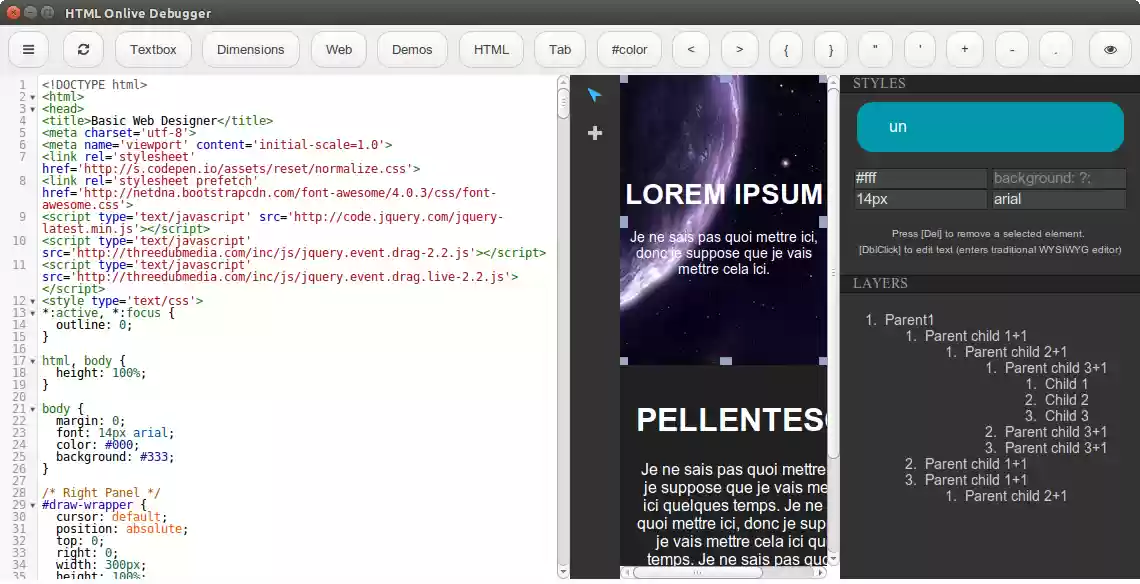Toggle the single-quote insert button
The height and width of the screenshot is (584, 1140).
919,49
